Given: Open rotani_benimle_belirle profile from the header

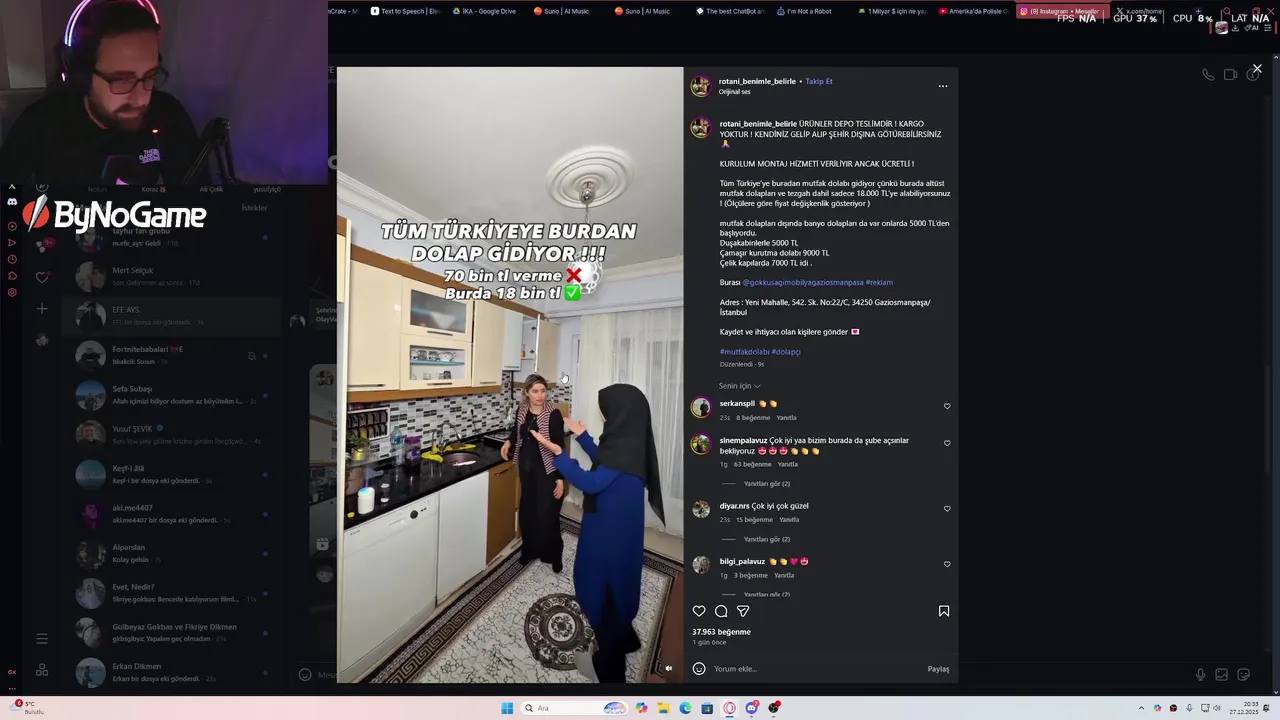Looking at the screenshot, I should pyautogui.click(x=757, y=81).
